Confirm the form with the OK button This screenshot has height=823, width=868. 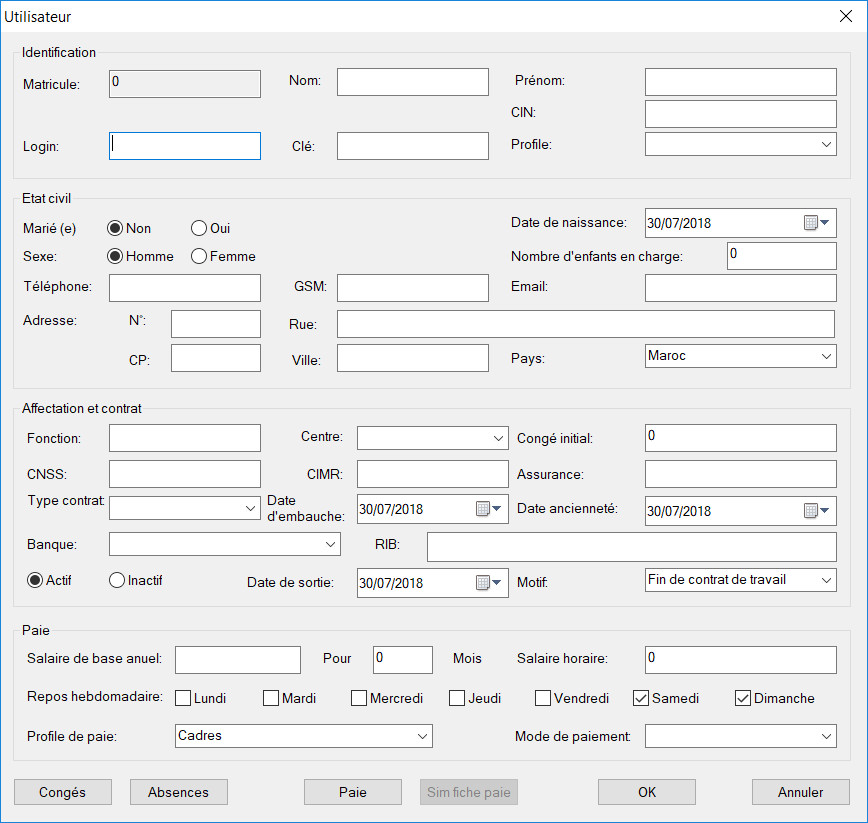pyautogui.click(x=647, y=792)
